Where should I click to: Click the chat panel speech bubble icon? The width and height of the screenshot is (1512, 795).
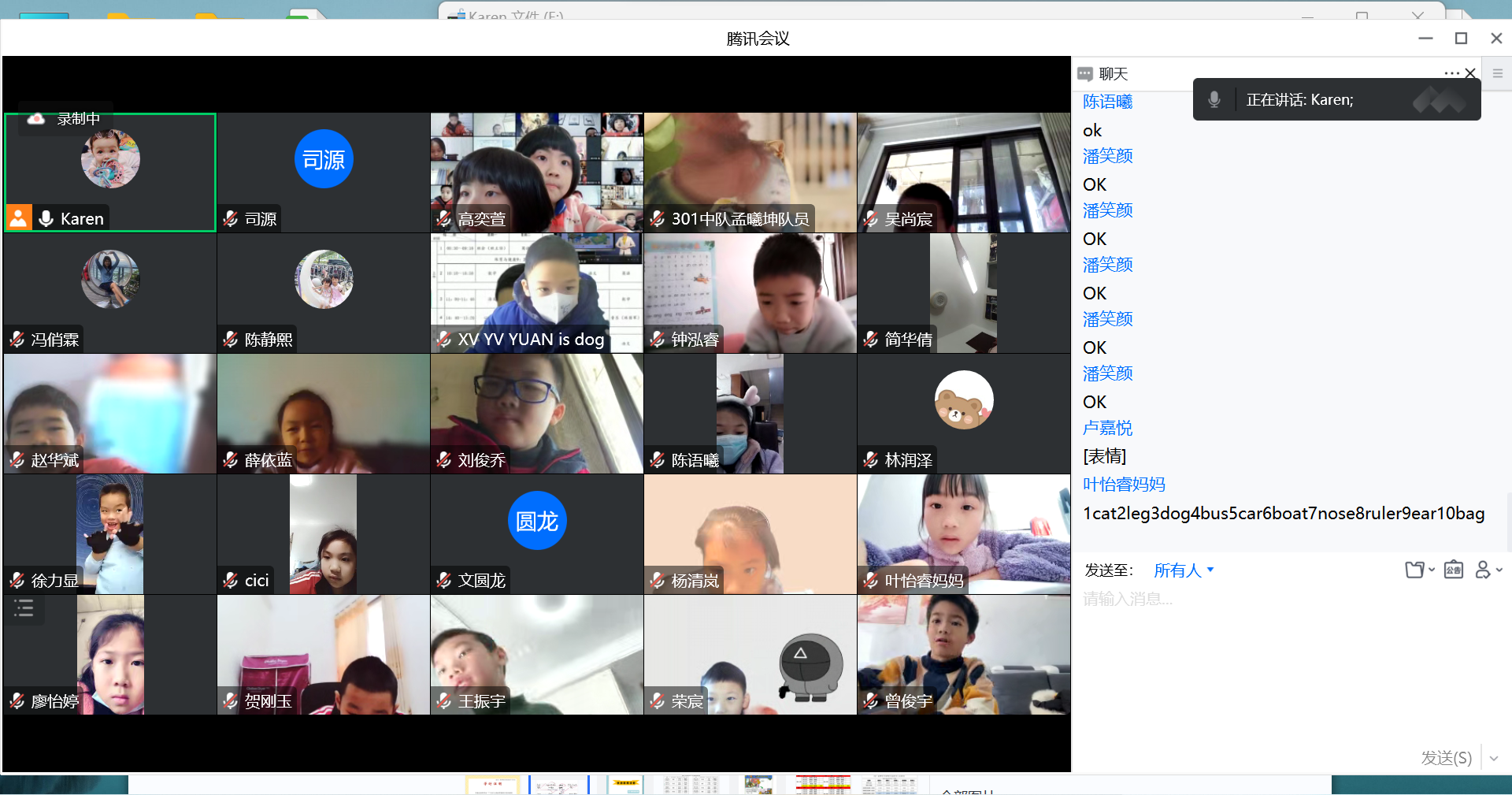[x=1085, y=74]
